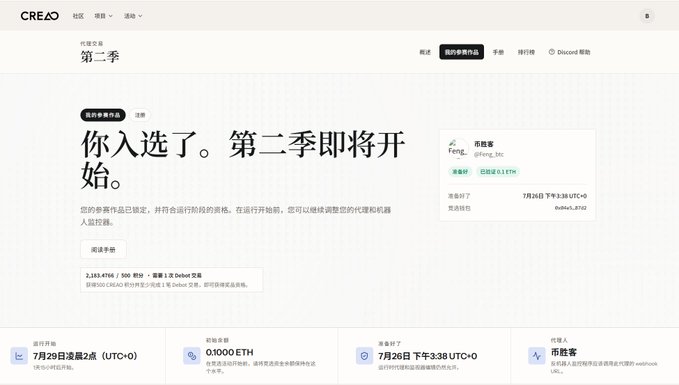The width and height of the screenshot is (679, 385).
Task: Click the 阅读手册 button
Action: [103, 249]
